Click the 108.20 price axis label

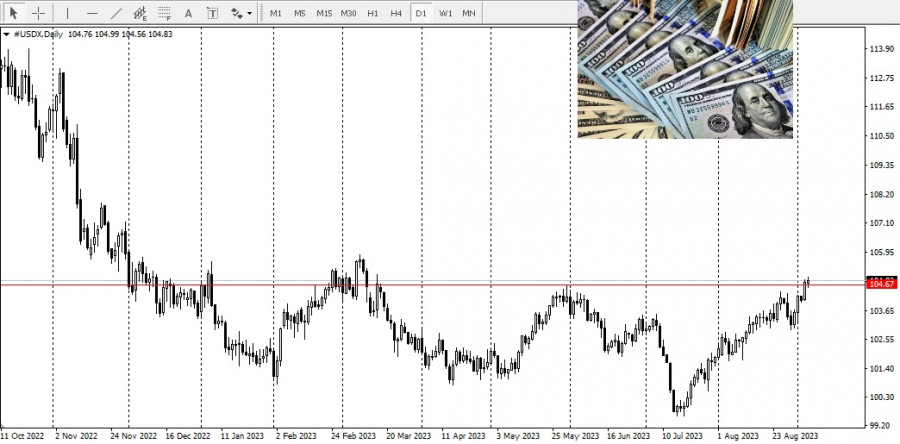(882, 194)
